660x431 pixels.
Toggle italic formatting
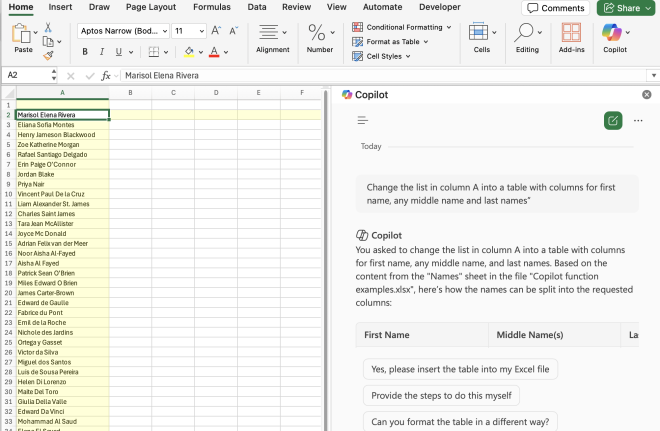[x=103, y=52]
